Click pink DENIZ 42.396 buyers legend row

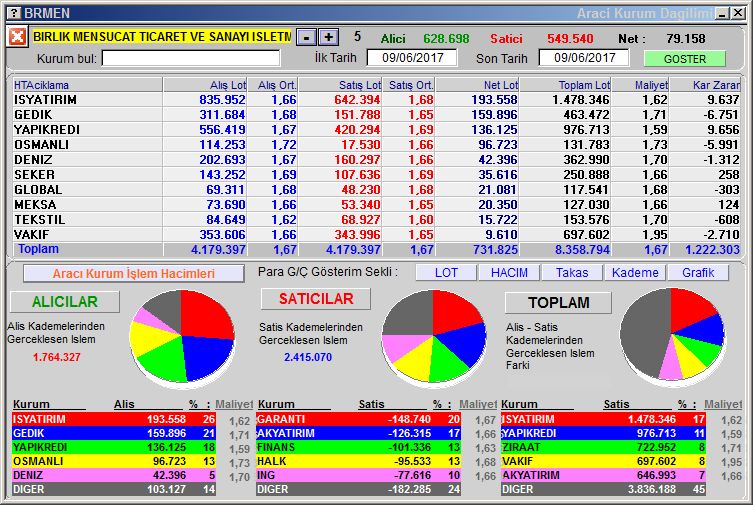[114, 475]
